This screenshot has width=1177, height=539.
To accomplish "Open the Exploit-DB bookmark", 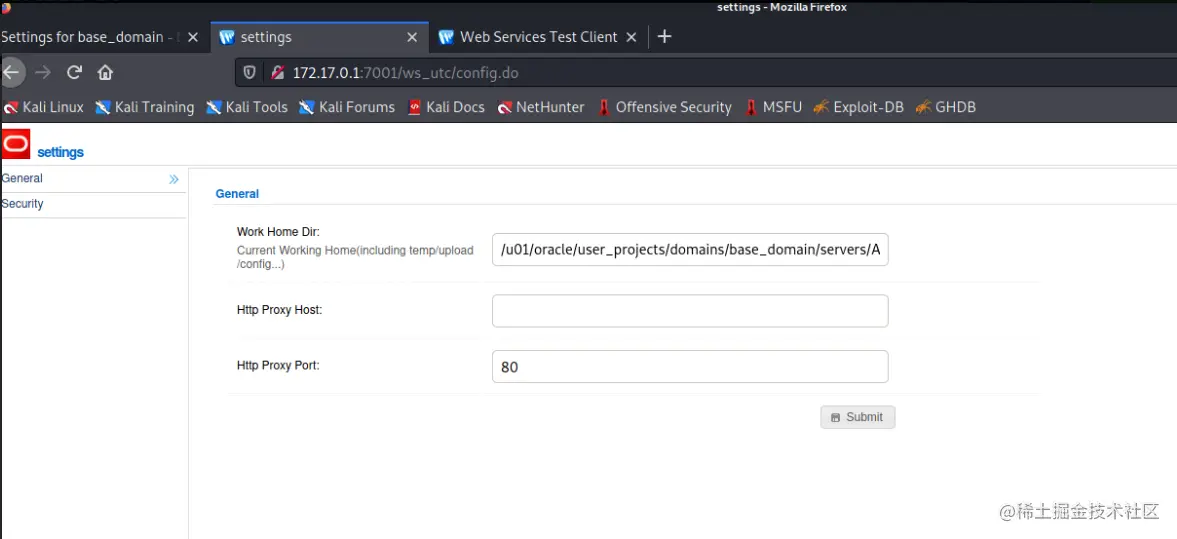I will coord(858,107).
